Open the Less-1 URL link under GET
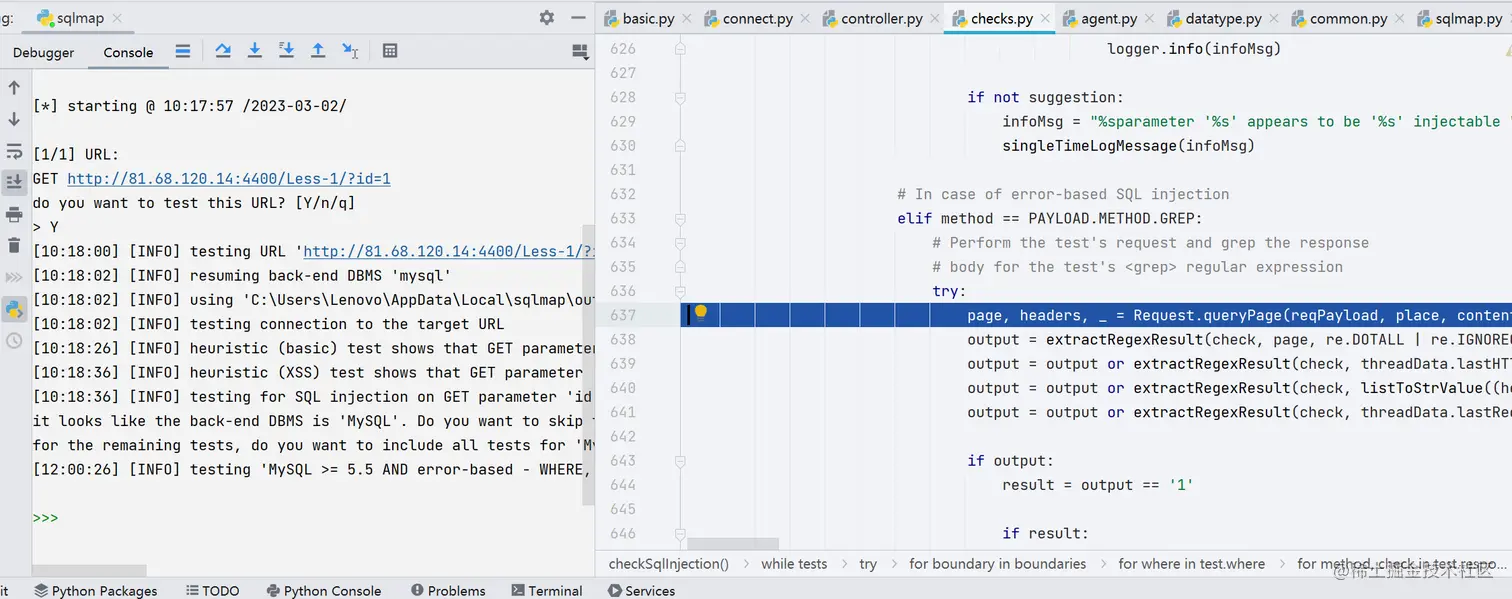The width and height of the screenshot is (1512, 599). click(x=229, y=179)
